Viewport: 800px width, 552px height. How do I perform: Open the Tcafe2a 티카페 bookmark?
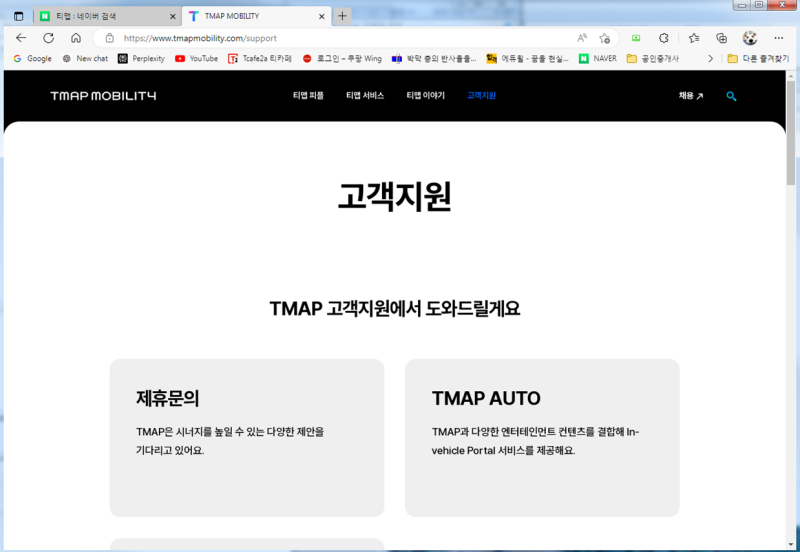coord(260,59)
